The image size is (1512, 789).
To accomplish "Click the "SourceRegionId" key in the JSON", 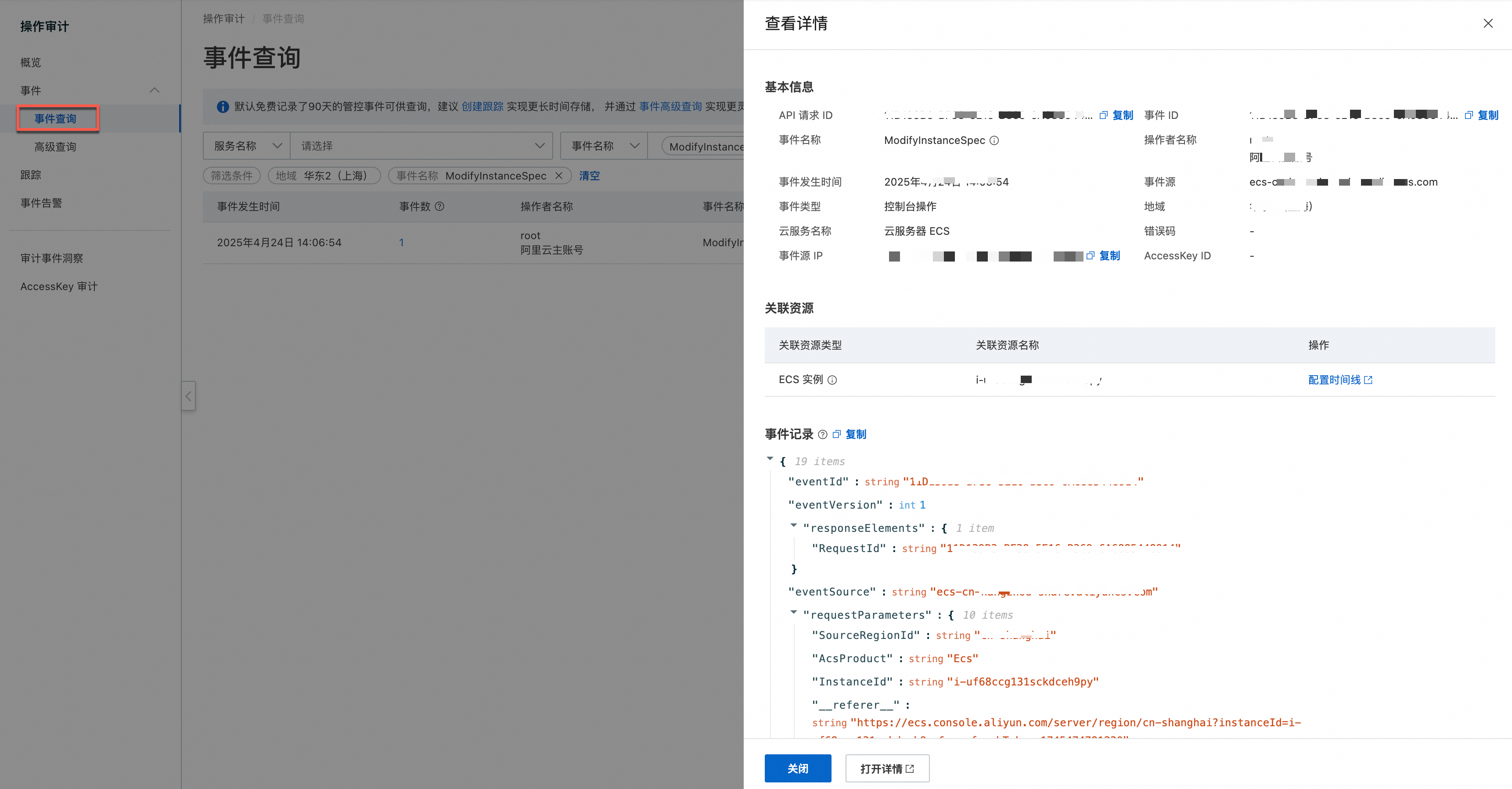I will tap(866, 635).
